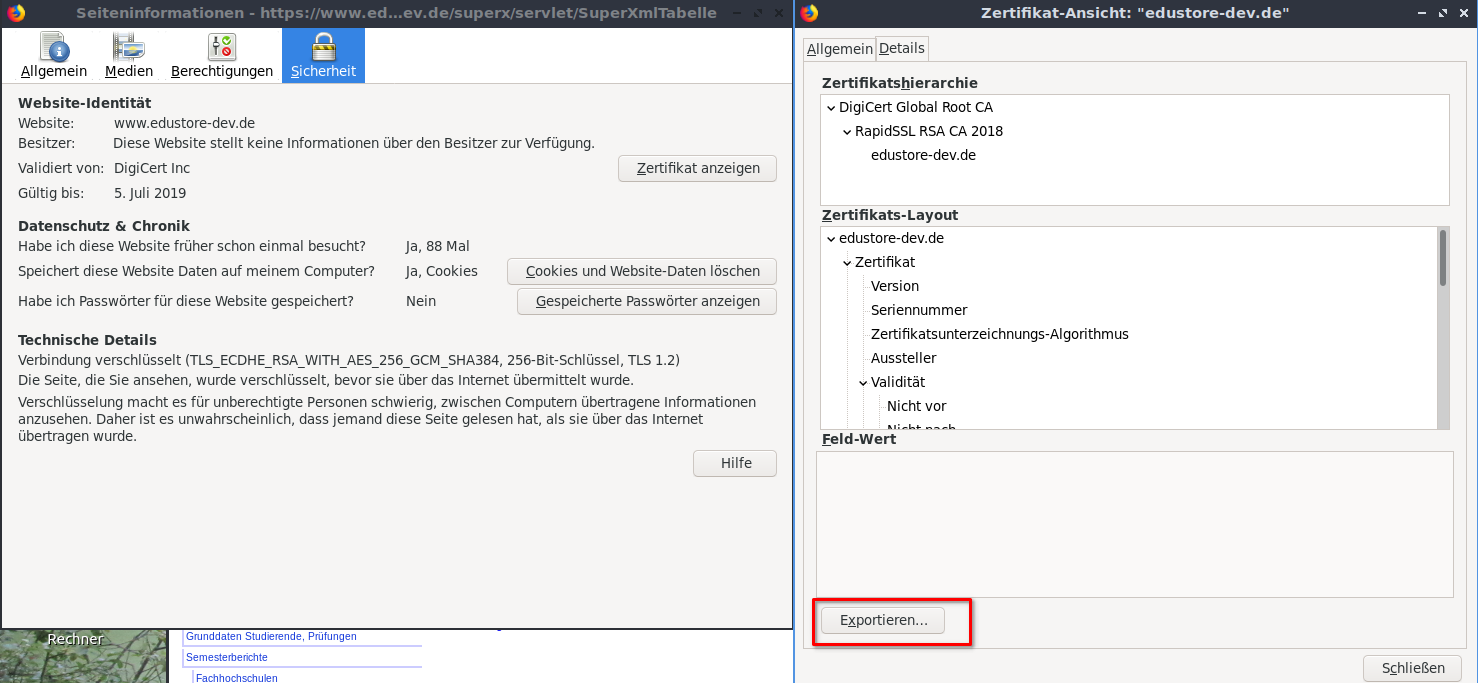Image resolution: width=1478 pixels, height=683 pixels.
Task: Collapse the Validität tree node
Action: tap(863, 382)
